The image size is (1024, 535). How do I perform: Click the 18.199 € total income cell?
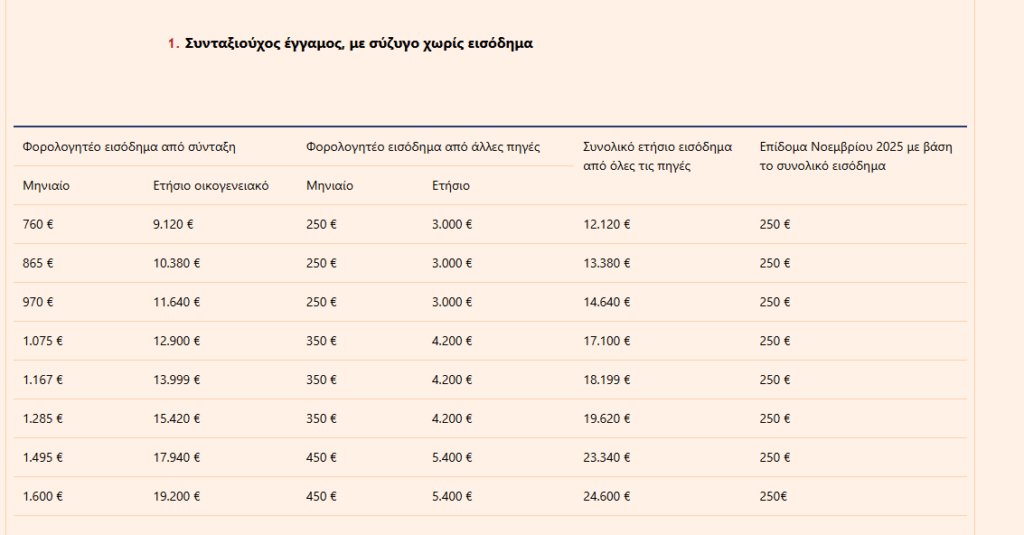(x=606, y=380)
